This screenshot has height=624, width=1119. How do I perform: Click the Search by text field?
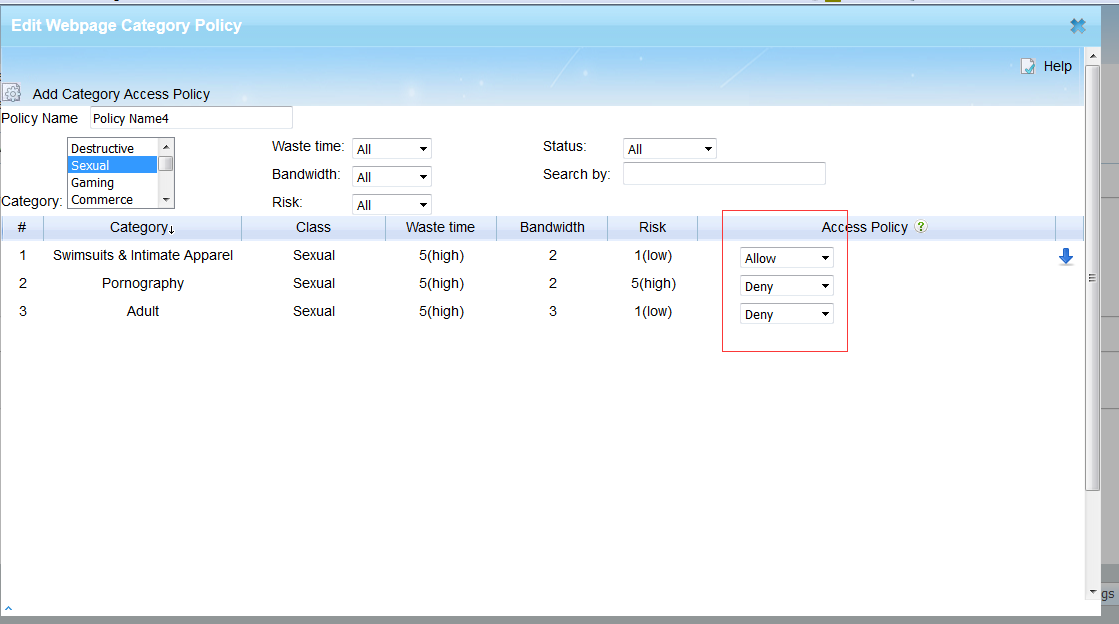pyautogui.click(x=724, y=173)
